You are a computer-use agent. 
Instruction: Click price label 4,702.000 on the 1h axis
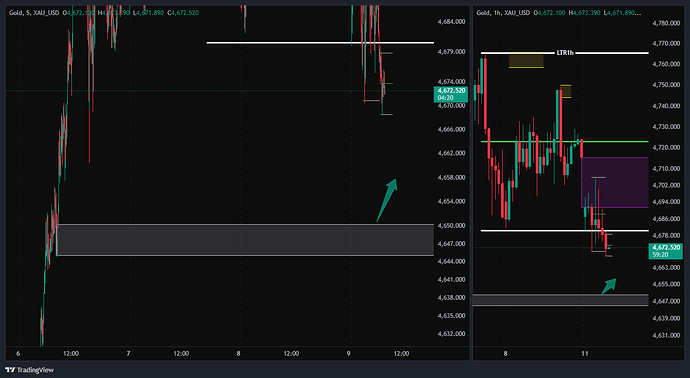tap(666, 185)
